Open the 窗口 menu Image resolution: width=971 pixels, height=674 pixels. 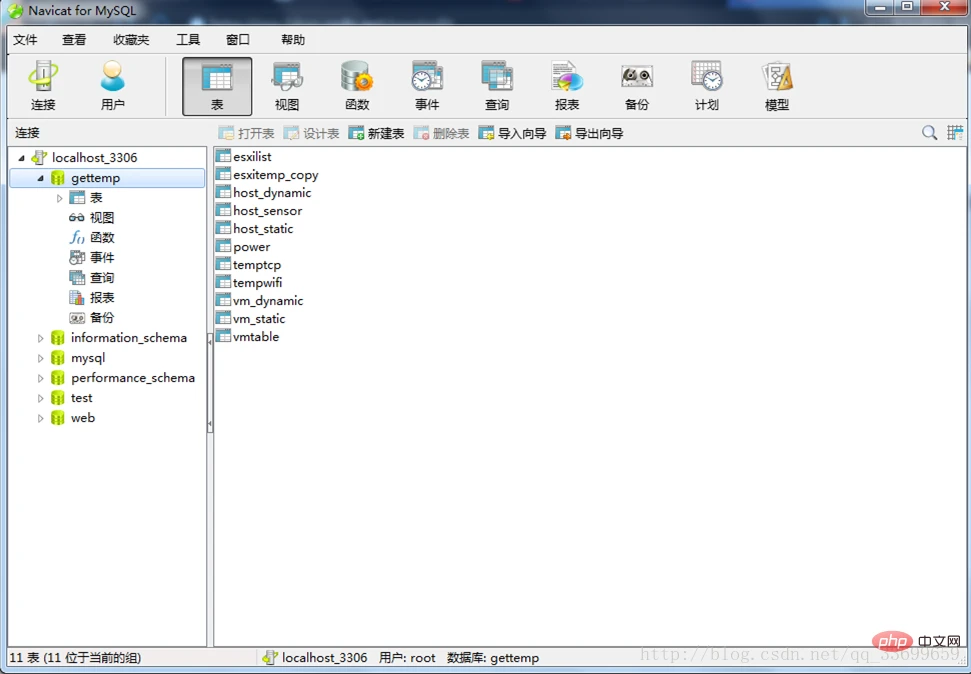tap(238, 40)
